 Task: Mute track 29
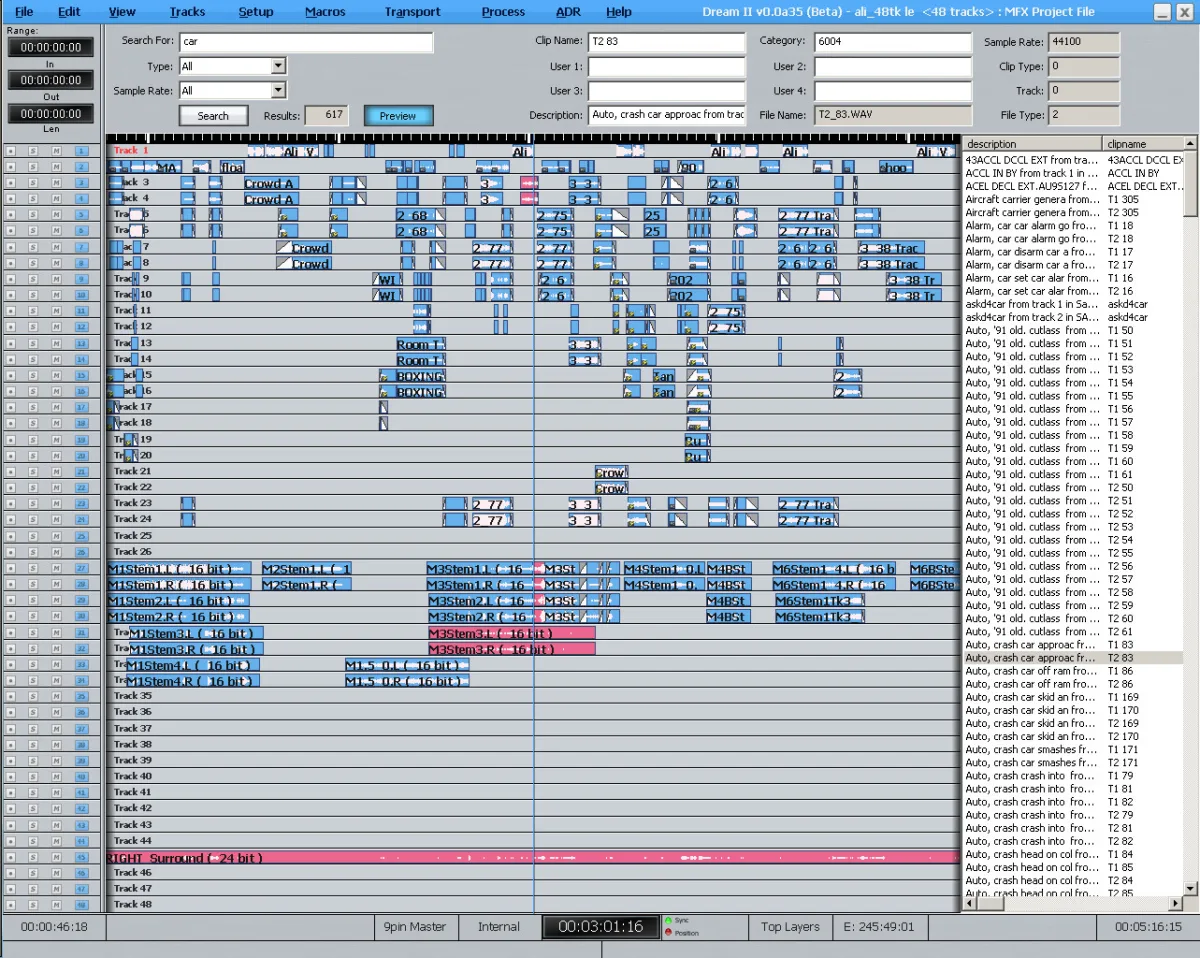click(57, 600)
